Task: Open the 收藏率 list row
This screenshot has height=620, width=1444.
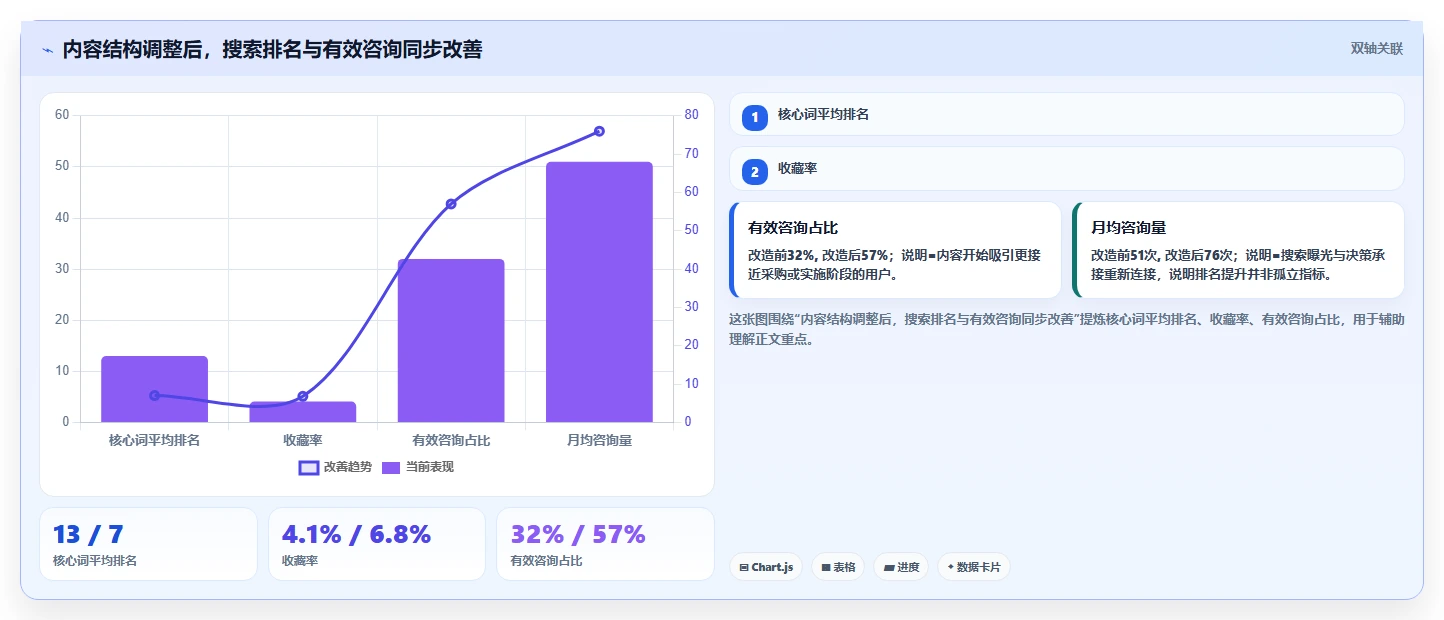Action: click(1067, 169)
